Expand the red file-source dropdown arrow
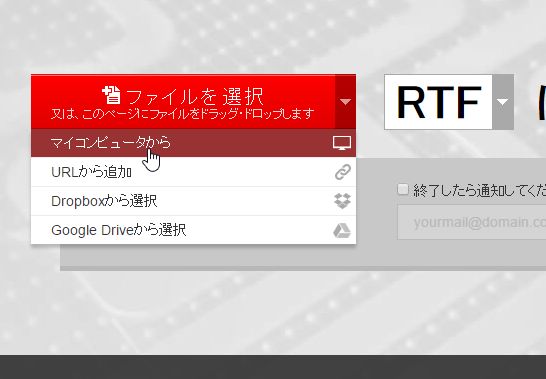546x379 pixels. click(x=345, y=101)
